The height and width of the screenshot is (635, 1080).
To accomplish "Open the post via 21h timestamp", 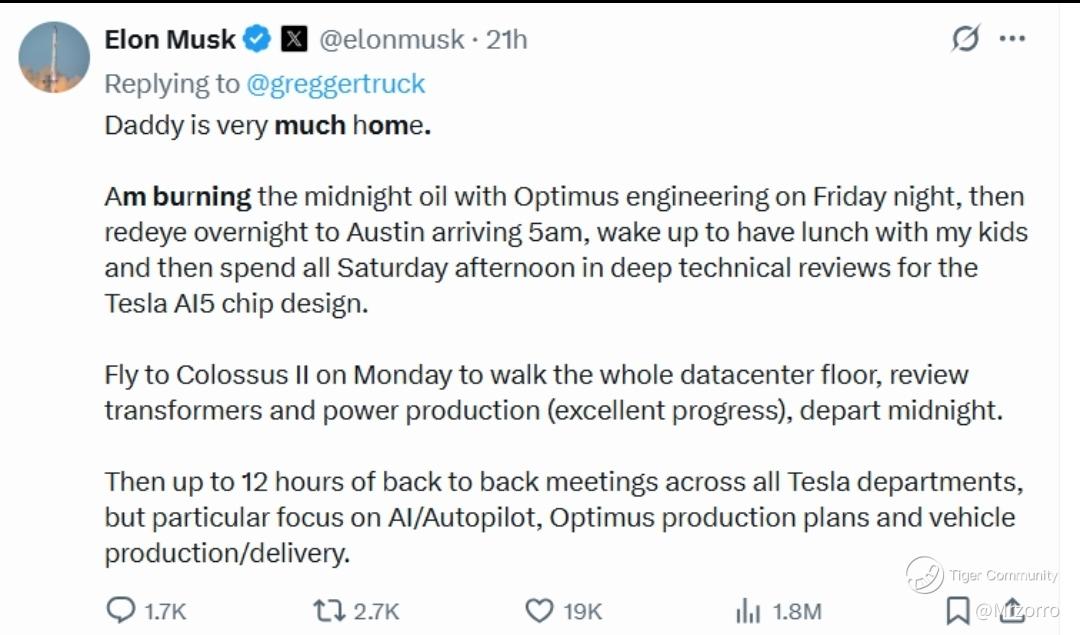I will coord(507,40).
